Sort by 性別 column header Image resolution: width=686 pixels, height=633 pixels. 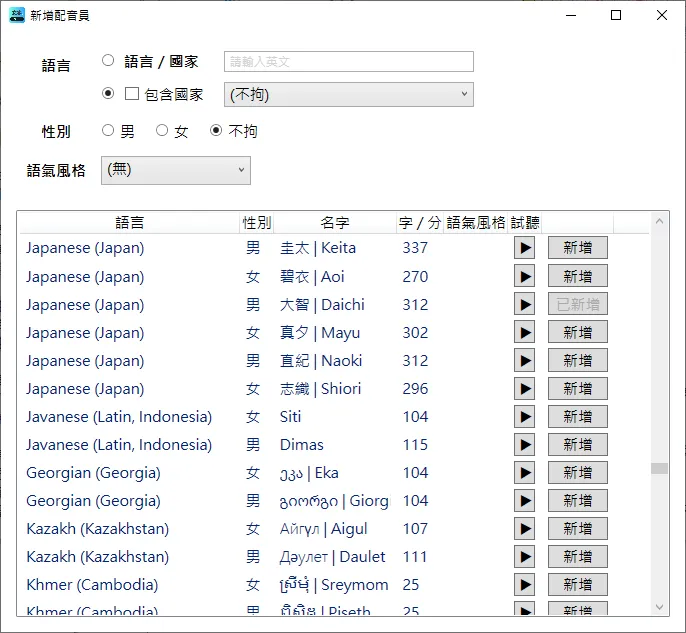pyautogui.click(x=257, y=223)
